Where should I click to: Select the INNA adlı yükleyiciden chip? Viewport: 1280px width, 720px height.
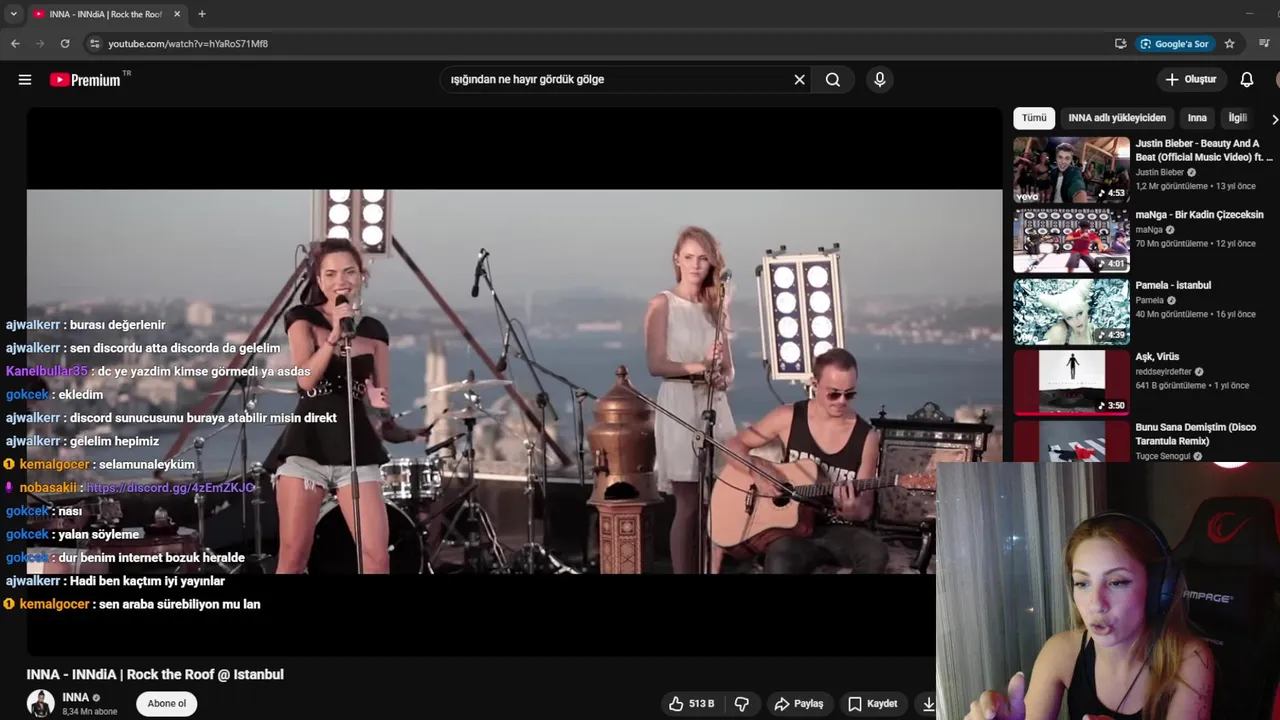[x=1117, y=118]
